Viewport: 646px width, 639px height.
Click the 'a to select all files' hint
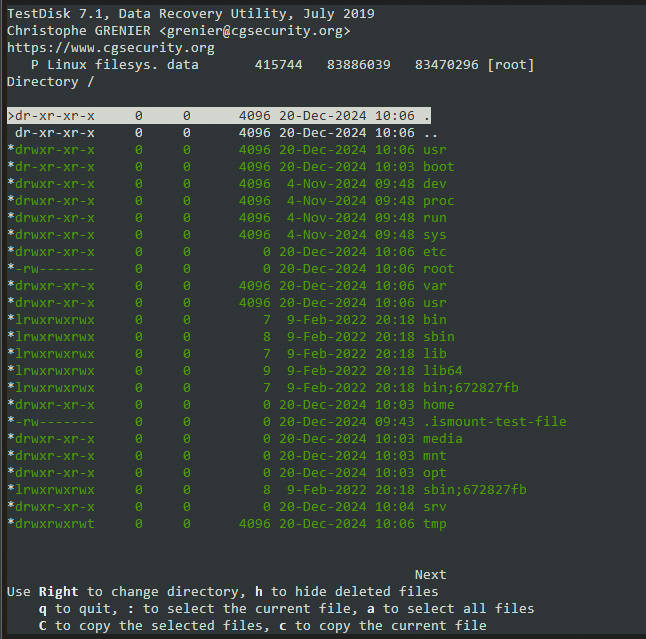tap(450, 609)
